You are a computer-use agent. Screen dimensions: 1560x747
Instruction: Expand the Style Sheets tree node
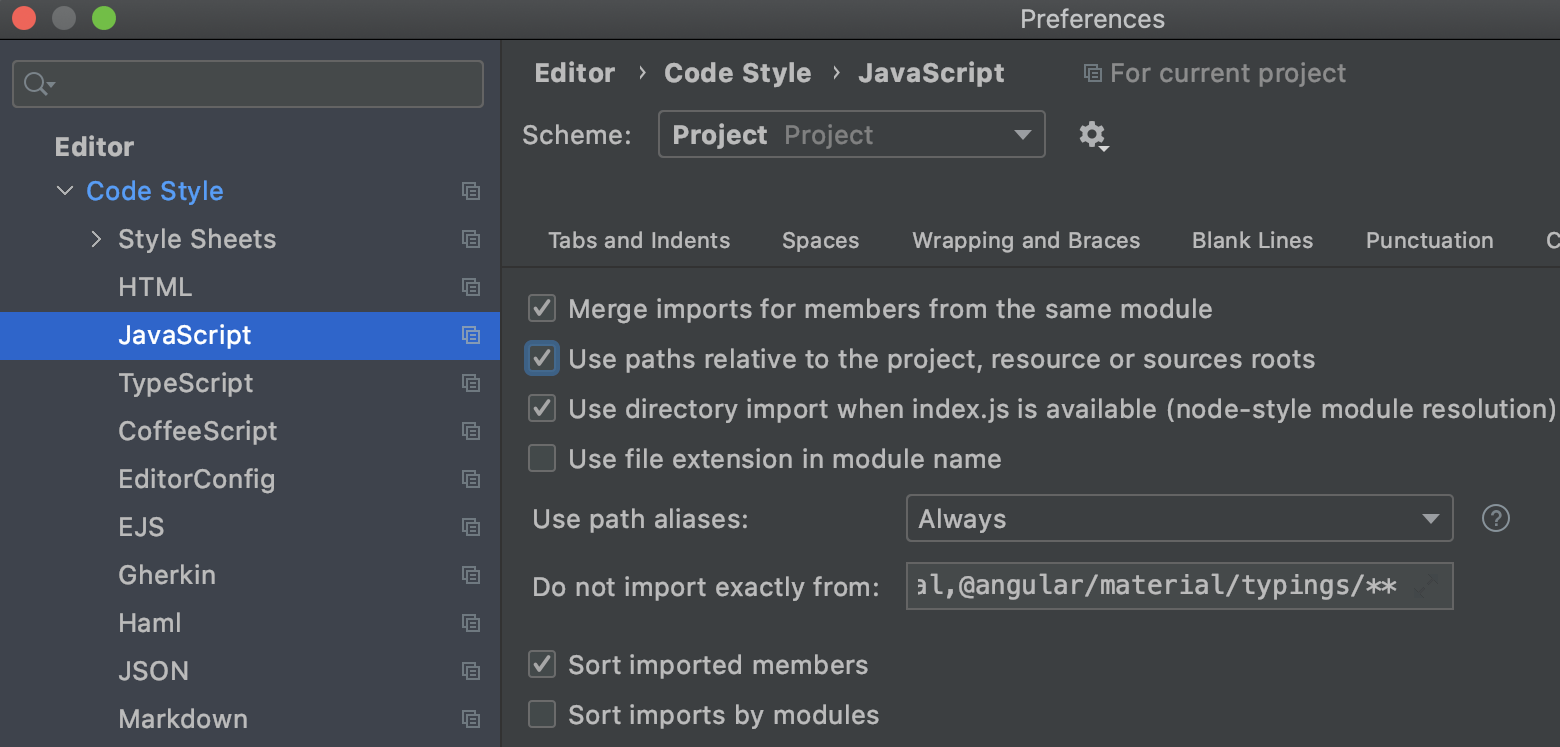(x=96, y=239)
